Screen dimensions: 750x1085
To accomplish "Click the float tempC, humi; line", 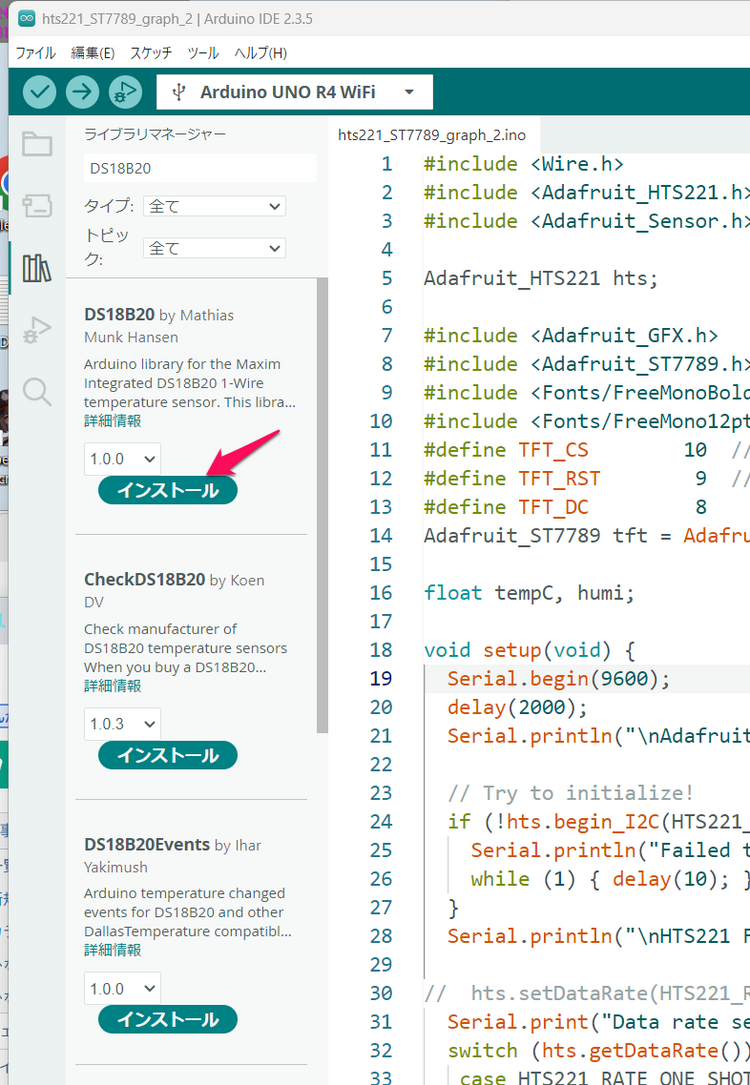I will [529, 593].
